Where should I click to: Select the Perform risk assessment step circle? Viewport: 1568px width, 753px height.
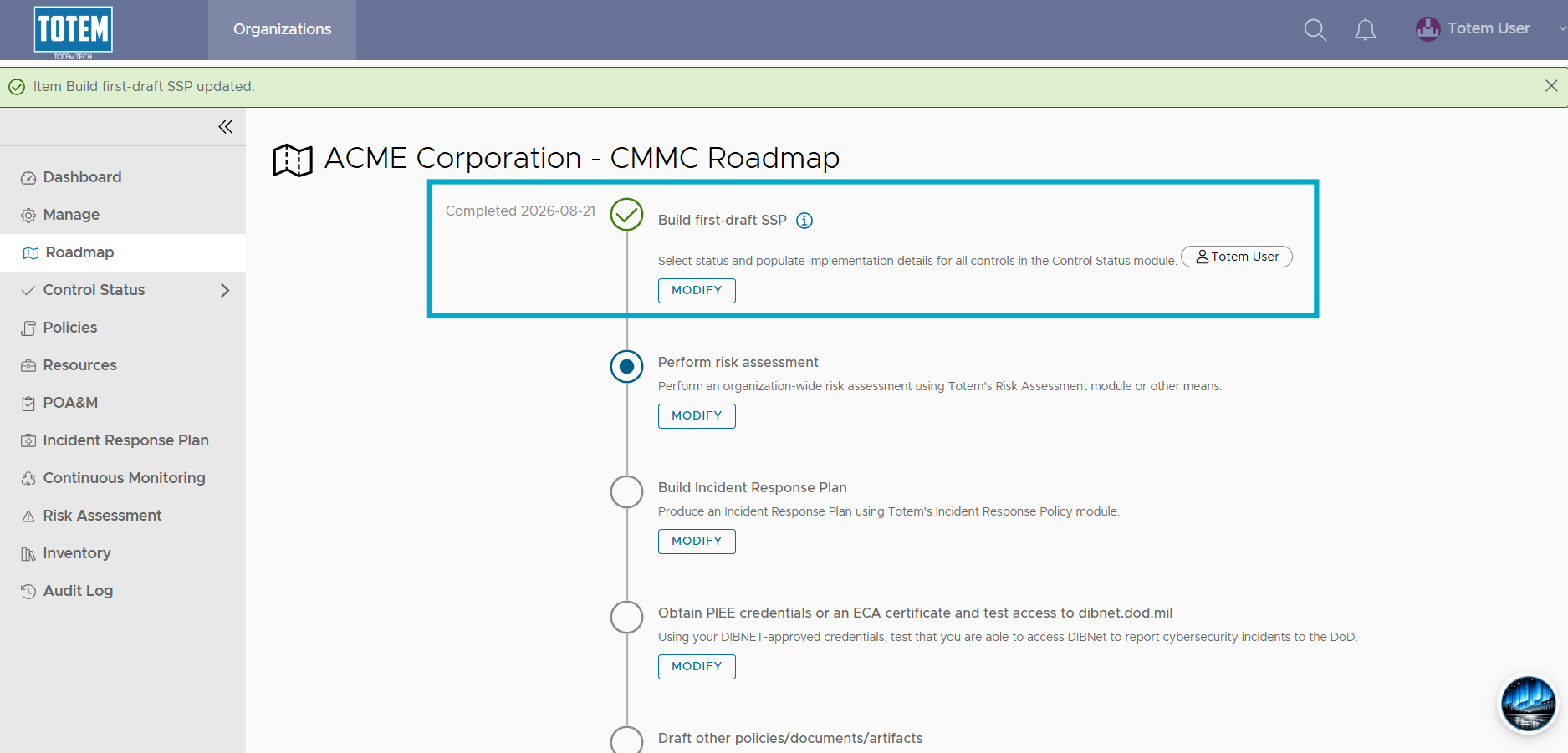(x=626, y=366)
